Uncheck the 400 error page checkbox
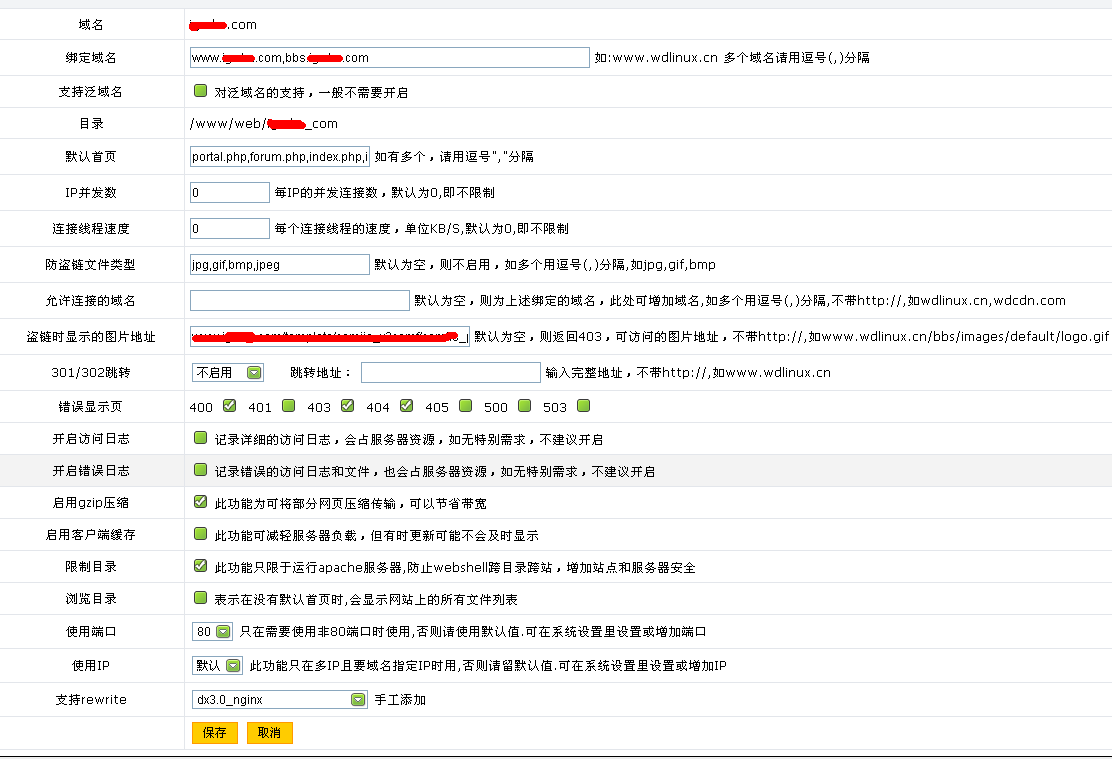Image resolution: width=1112 pixels, height=759 pixels. pyautogui.click(x=229, y=406)
